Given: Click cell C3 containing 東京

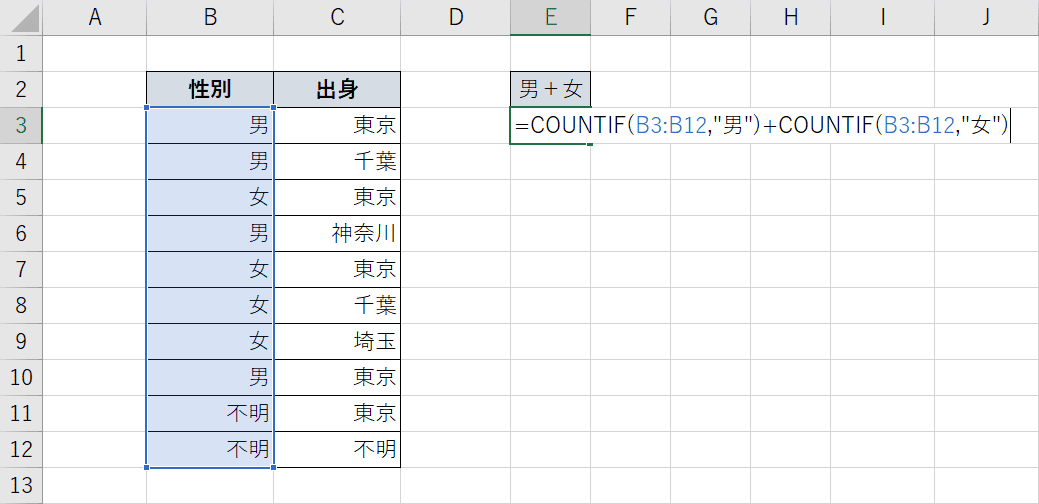Looking at the screenshot, I should 337,125.
